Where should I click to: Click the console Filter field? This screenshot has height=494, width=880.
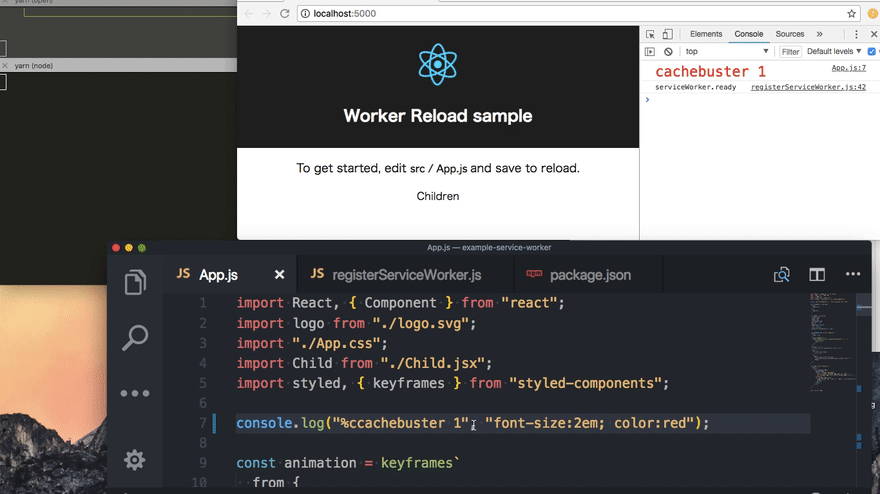(x=790, y=52)
